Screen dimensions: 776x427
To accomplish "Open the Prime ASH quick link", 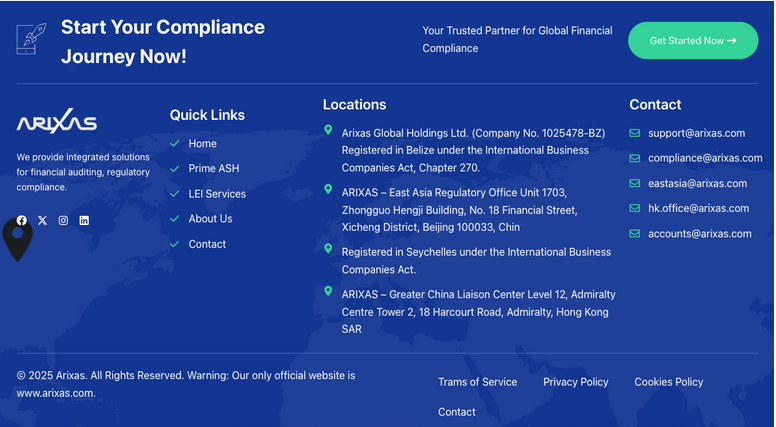I will 214,168.
